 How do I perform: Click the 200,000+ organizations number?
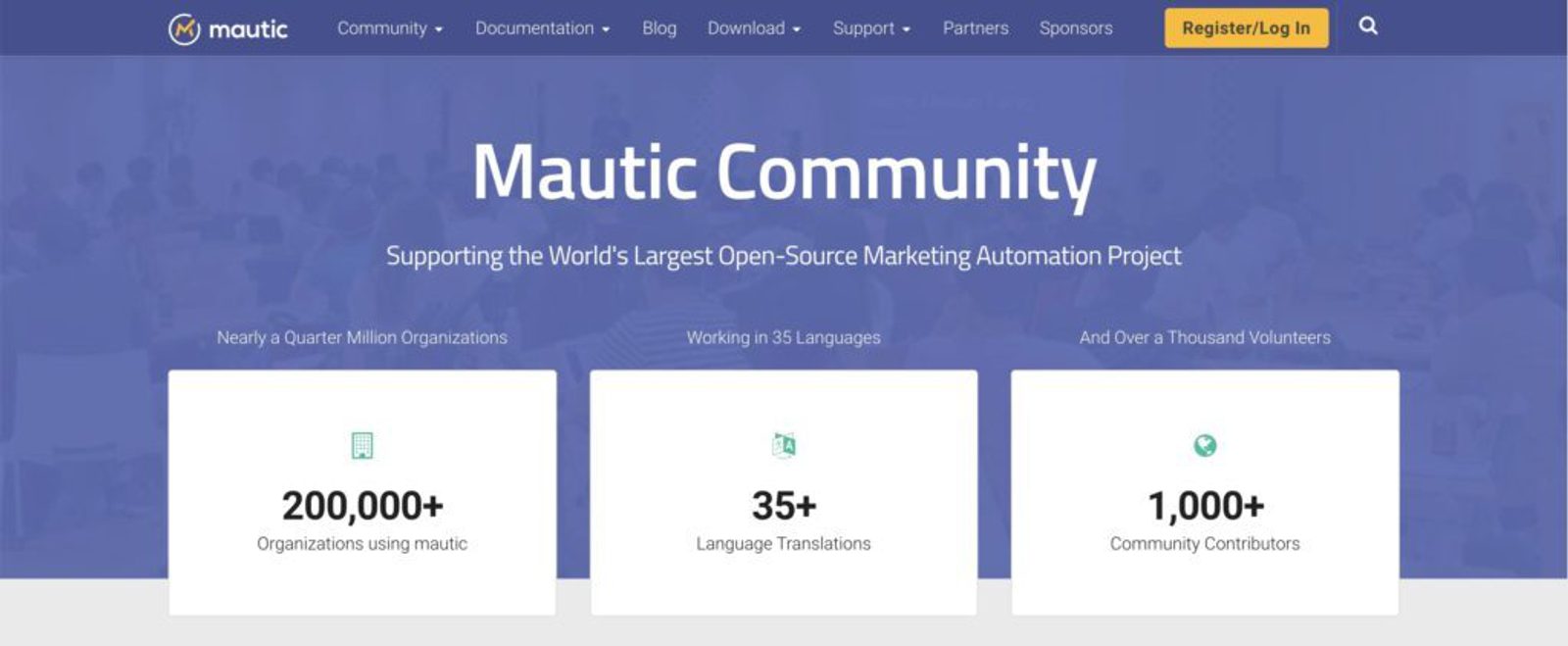pyautogui.click(x=363, y=506)
